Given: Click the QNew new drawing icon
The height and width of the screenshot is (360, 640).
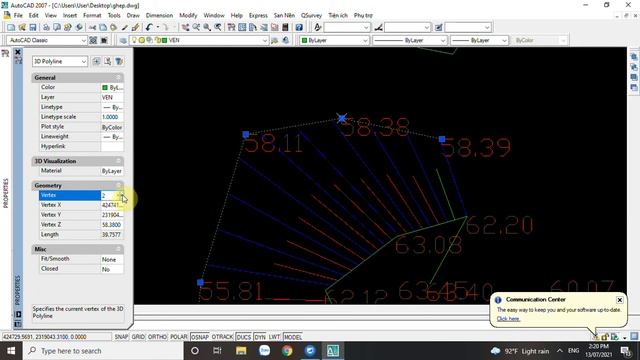Looking at the screenshot, I should click(11, 27).
